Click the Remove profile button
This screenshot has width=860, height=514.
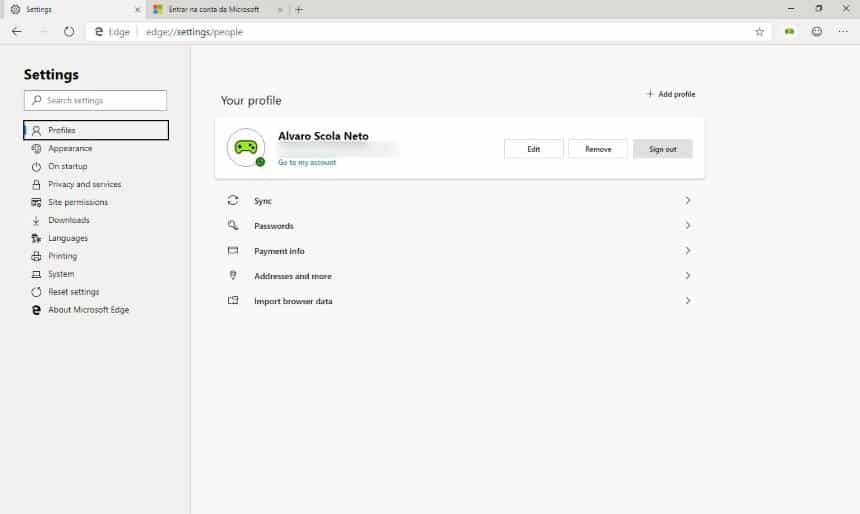(598, 149)
